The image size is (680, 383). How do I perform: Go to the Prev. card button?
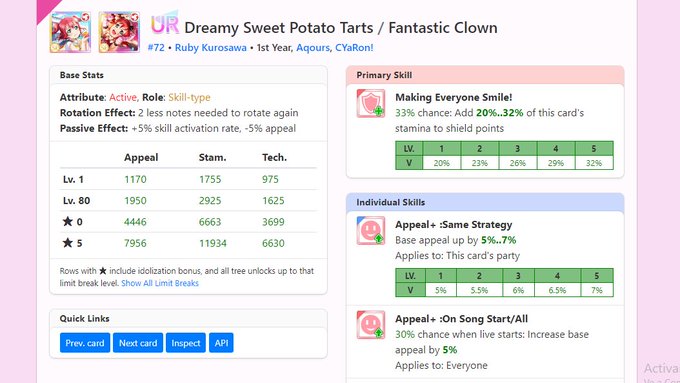(x=85, y=343)
